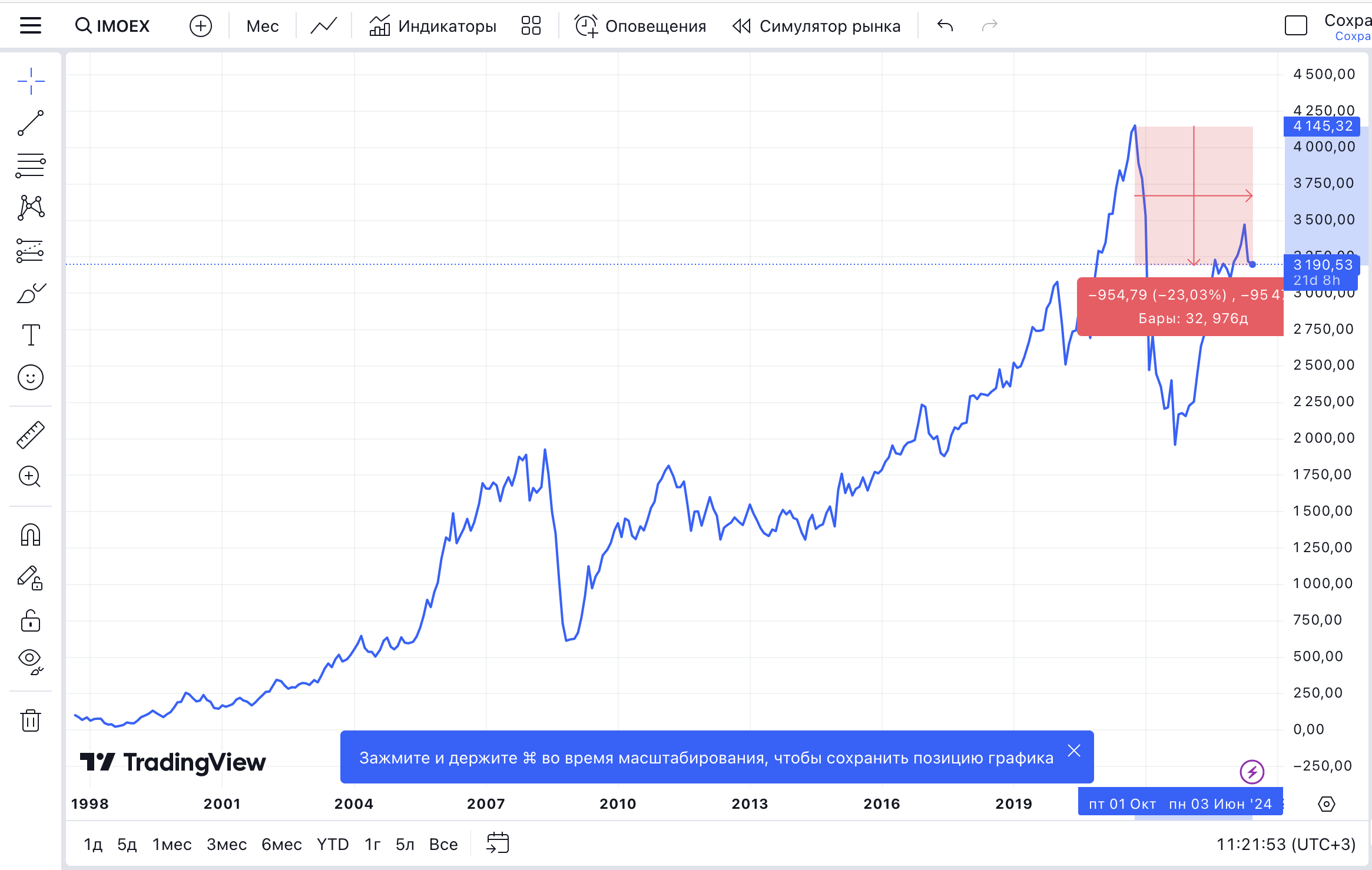Open the Мес timeframe dropdown
The height and width of the screenshot is (870, 1372).
point(262,26)
